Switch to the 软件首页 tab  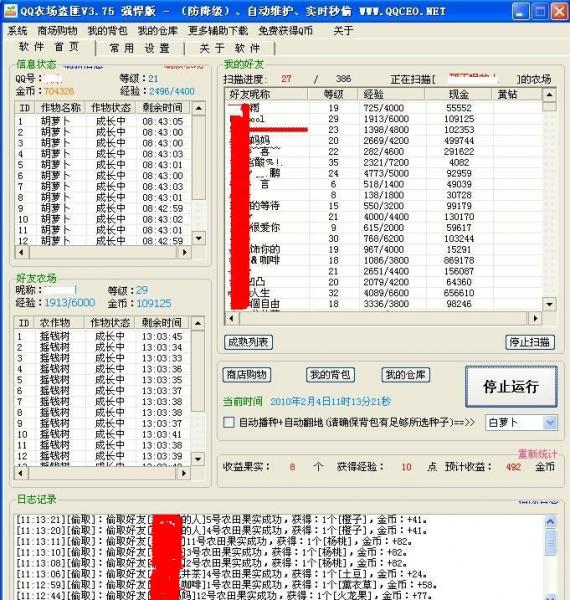coord(49,47)
